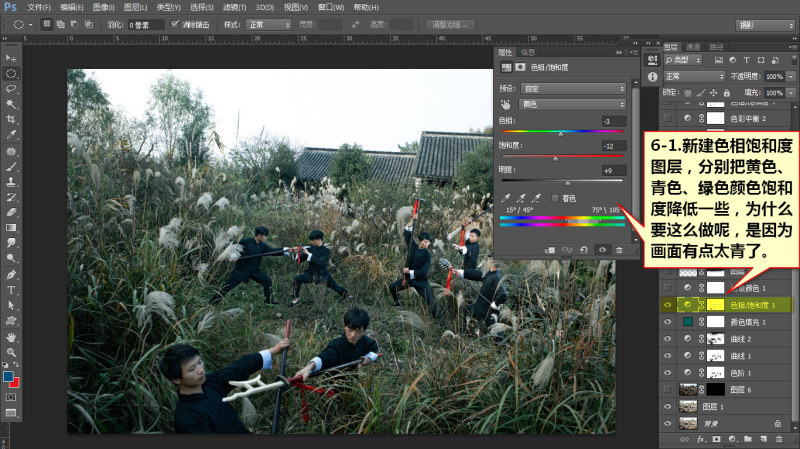
Task: Click delete adjustment trash icon in Properties
Action: pos(619,250)
